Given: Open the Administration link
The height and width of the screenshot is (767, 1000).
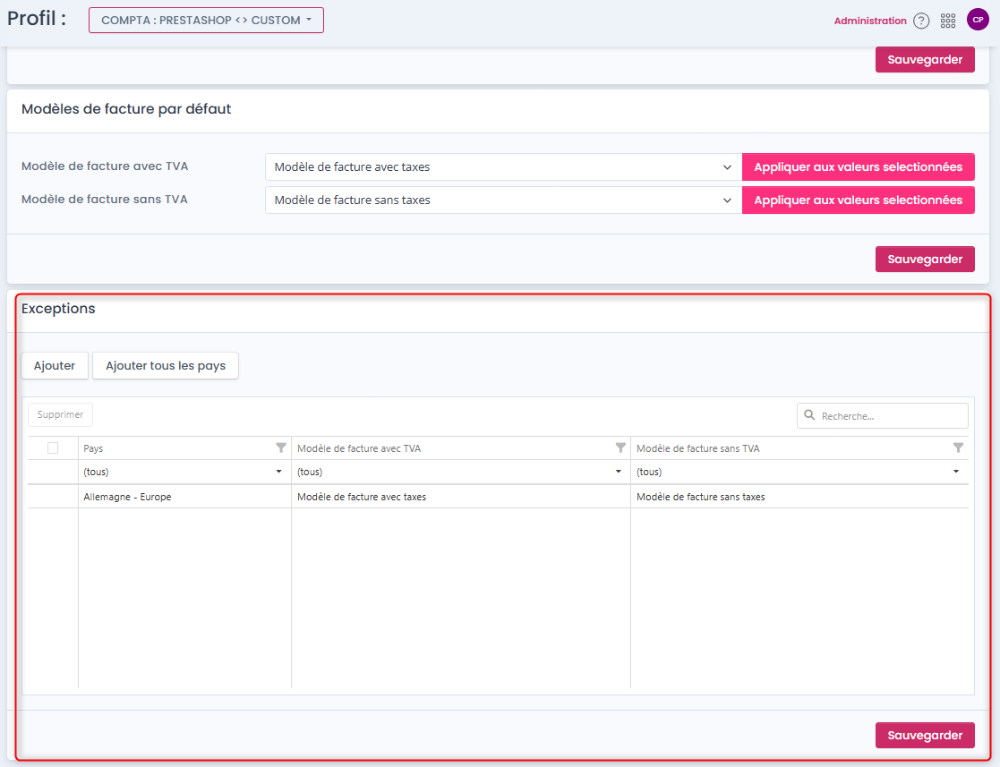Looking at the screenshot, I should pyautogui.click(x=870, y=21).
